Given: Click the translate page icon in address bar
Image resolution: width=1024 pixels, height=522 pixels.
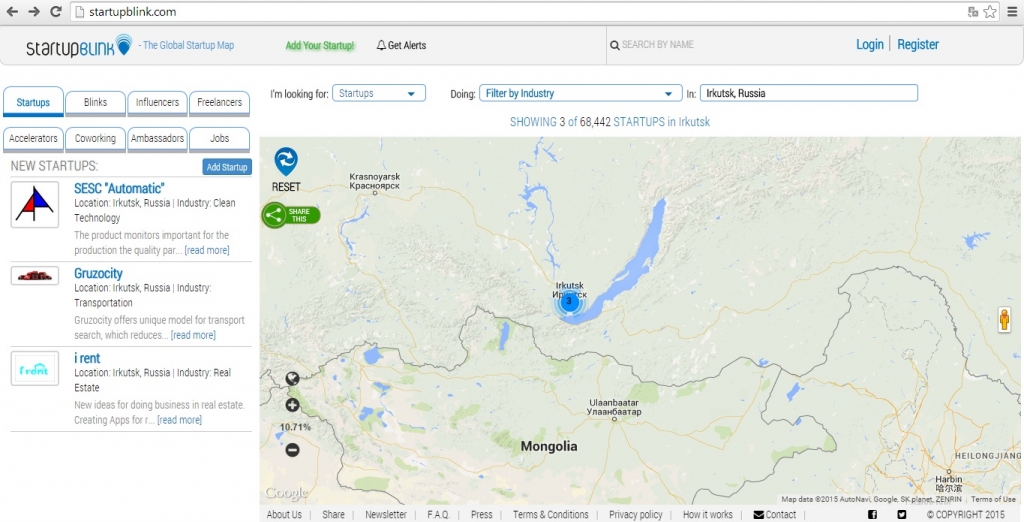Looking at the screenshot, I should [x=972, y=12].
